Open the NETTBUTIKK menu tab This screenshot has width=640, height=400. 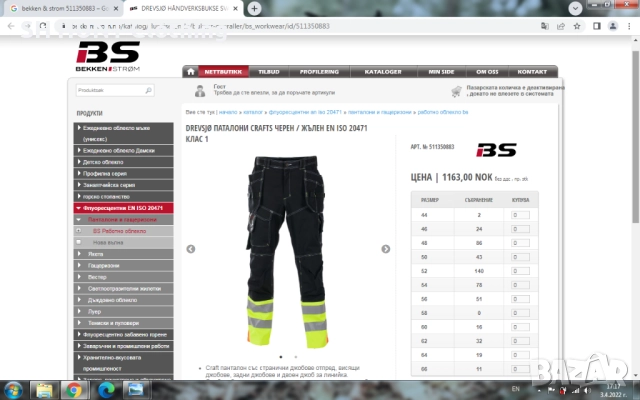click(223, 72)
